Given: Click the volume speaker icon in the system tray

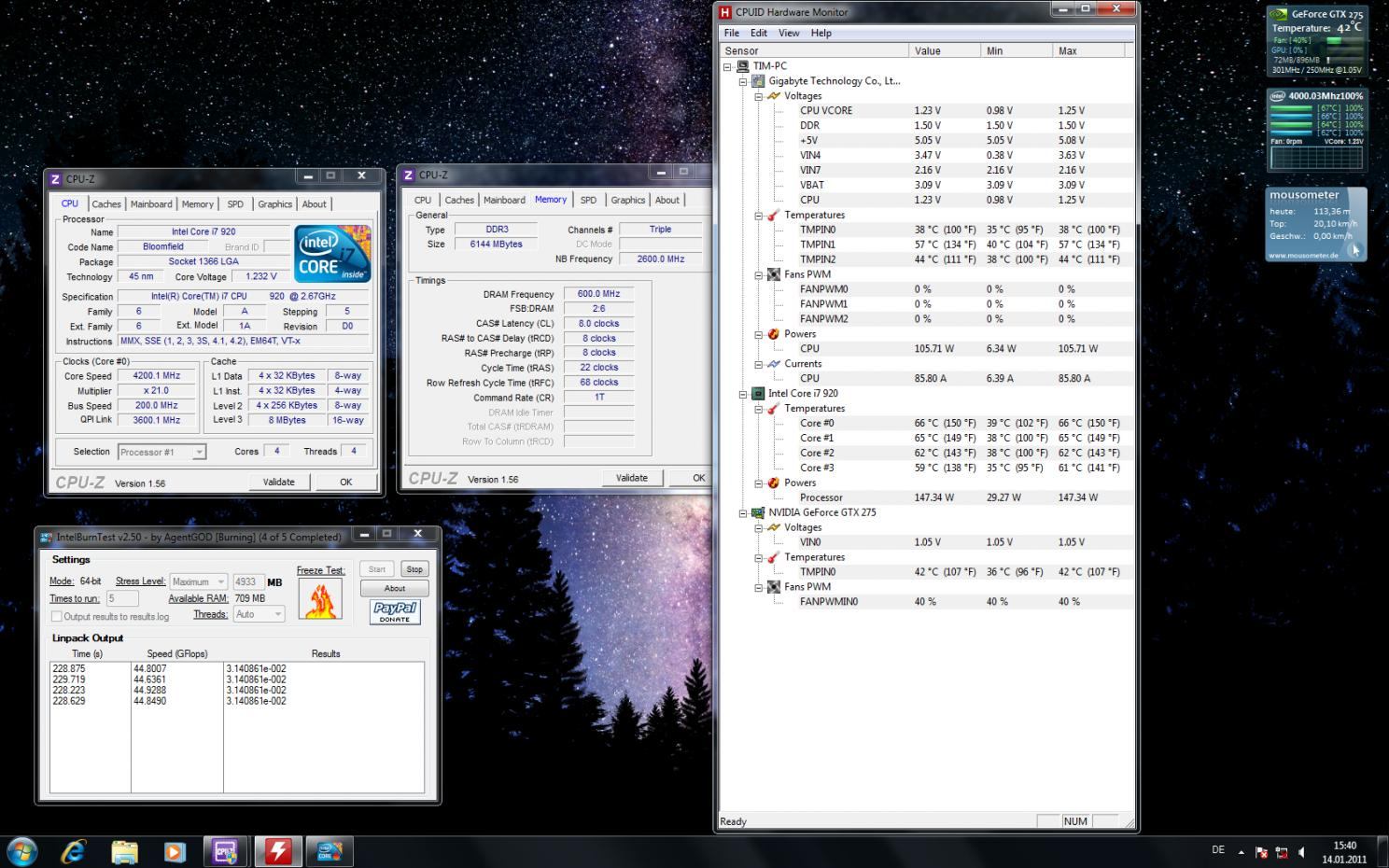Looking at the screenshot, I should click(1302, 852).
